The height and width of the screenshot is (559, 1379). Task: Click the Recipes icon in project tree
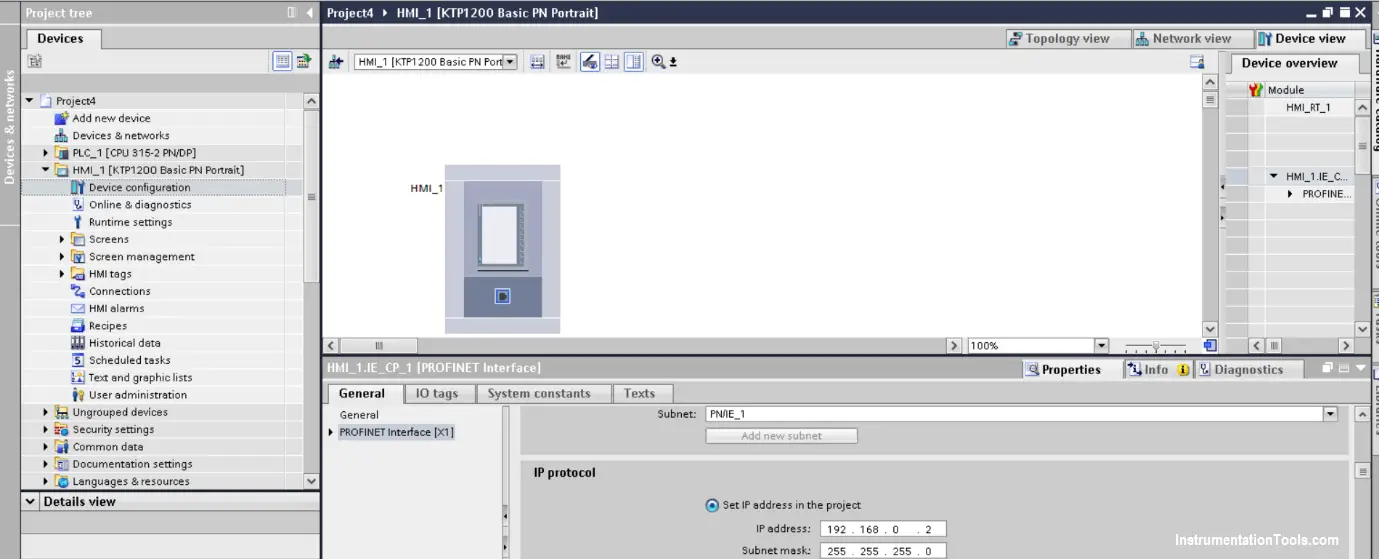[x=78, y=325]
